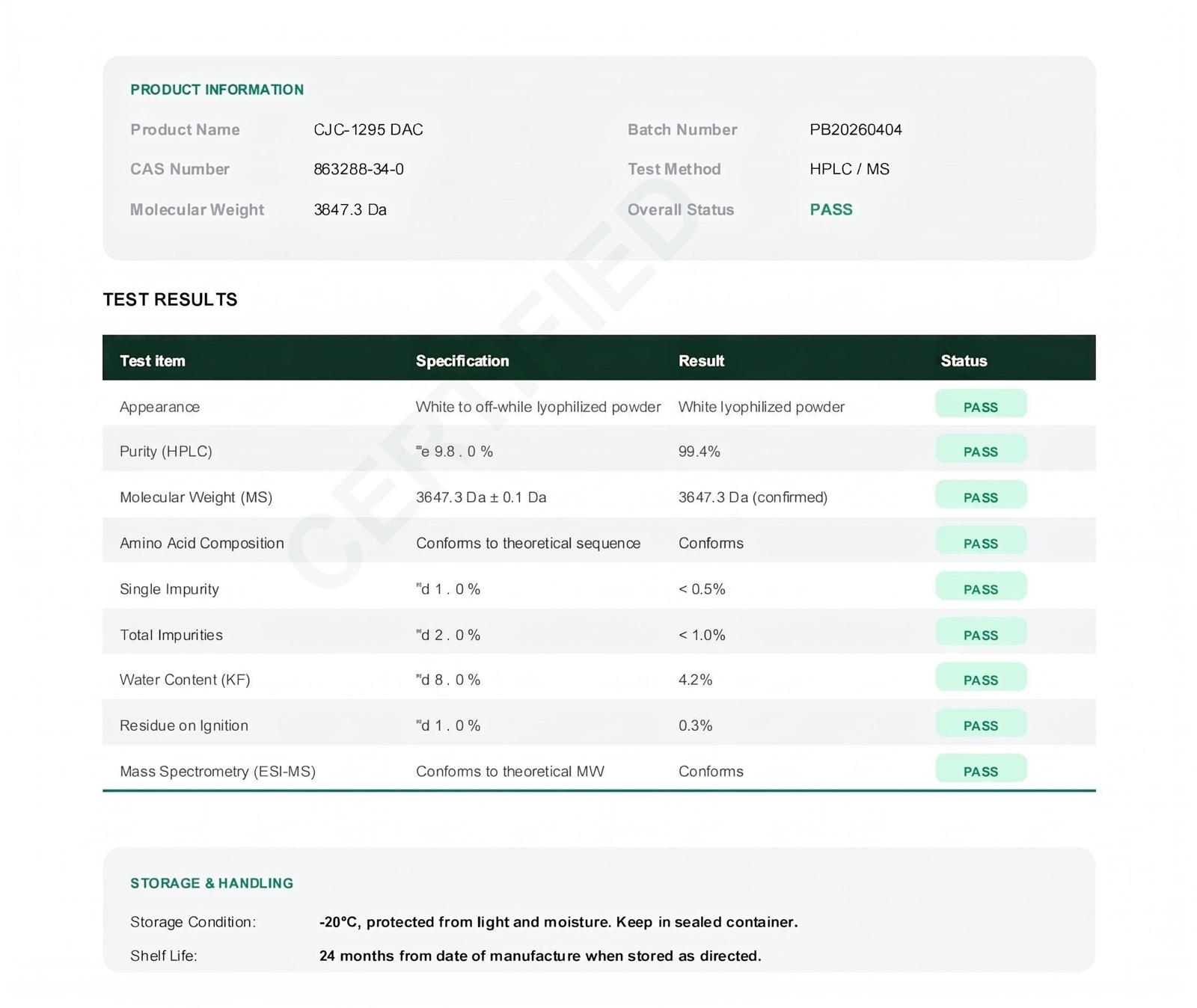Click the Single Impurity result '< 0.5%'
The image size is (1197, 1008).
[702, 589]
